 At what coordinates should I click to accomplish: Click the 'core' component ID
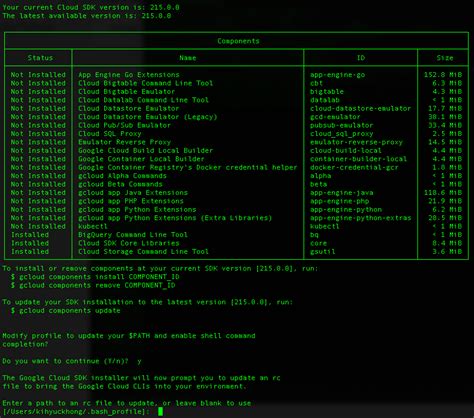coord(318,243)
